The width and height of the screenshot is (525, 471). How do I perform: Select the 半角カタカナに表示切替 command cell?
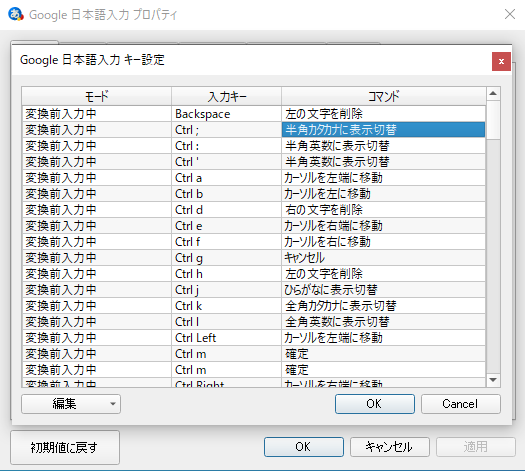[383, 130]
